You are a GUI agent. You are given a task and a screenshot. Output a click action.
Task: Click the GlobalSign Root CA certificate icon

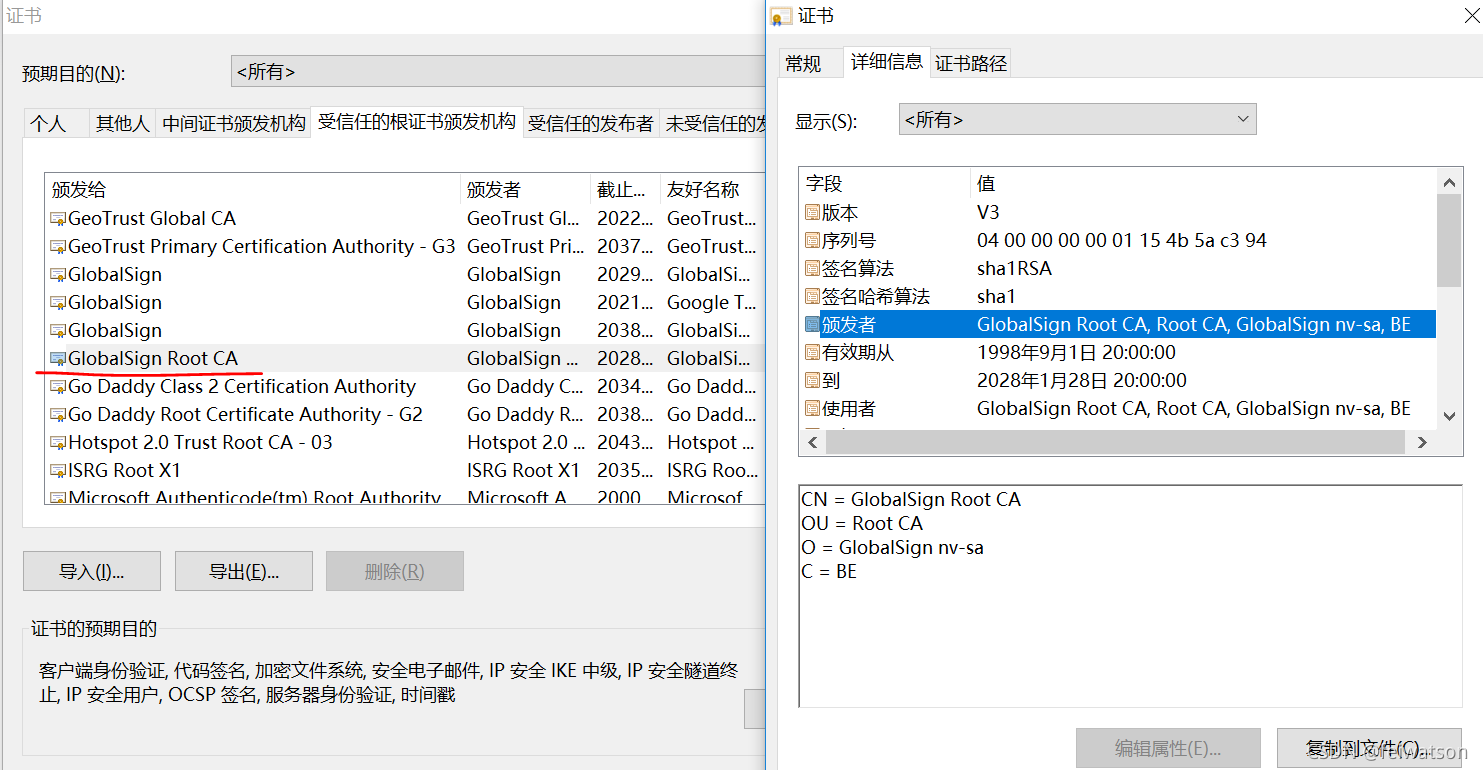(x=58, y=357)
